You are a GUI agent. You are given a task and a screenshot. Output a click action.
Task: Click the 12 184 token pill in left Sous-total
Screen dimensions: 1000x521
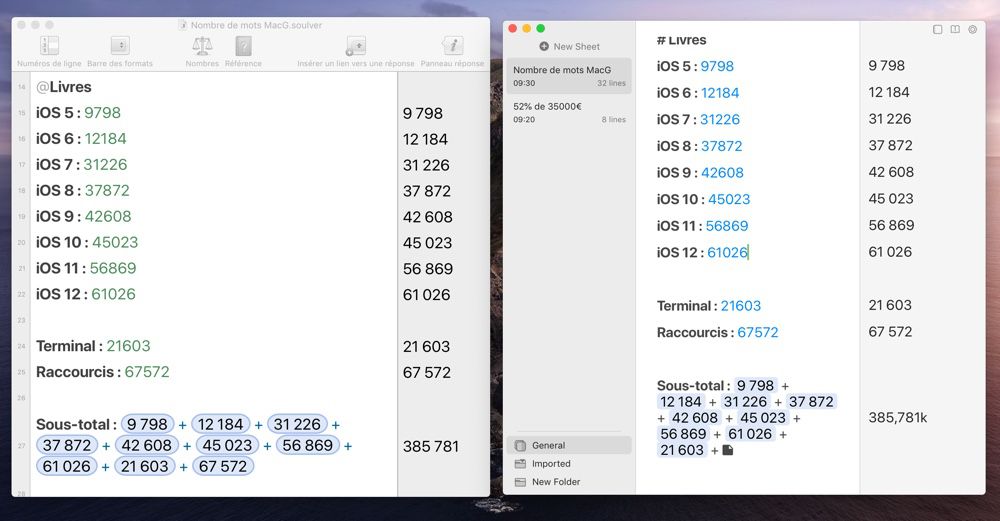(220, 424)
